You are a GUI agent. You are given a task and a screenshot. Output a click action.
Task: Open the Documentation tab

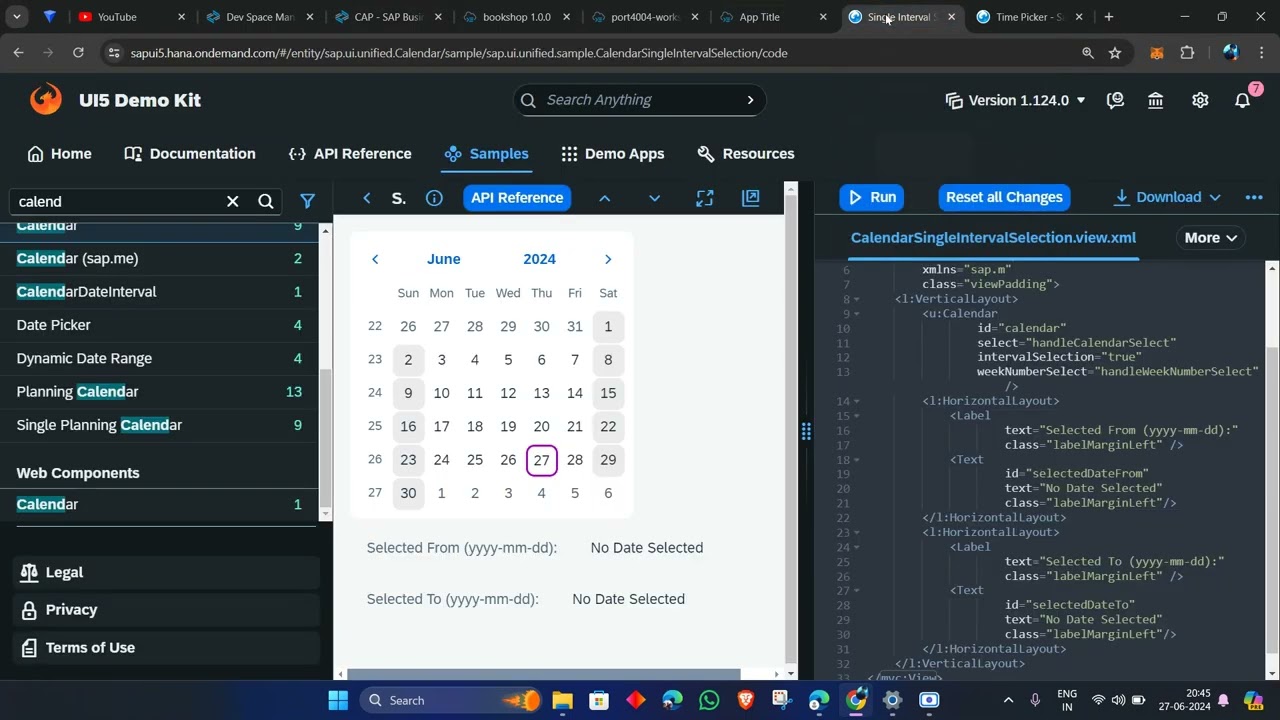coord(190,154)
